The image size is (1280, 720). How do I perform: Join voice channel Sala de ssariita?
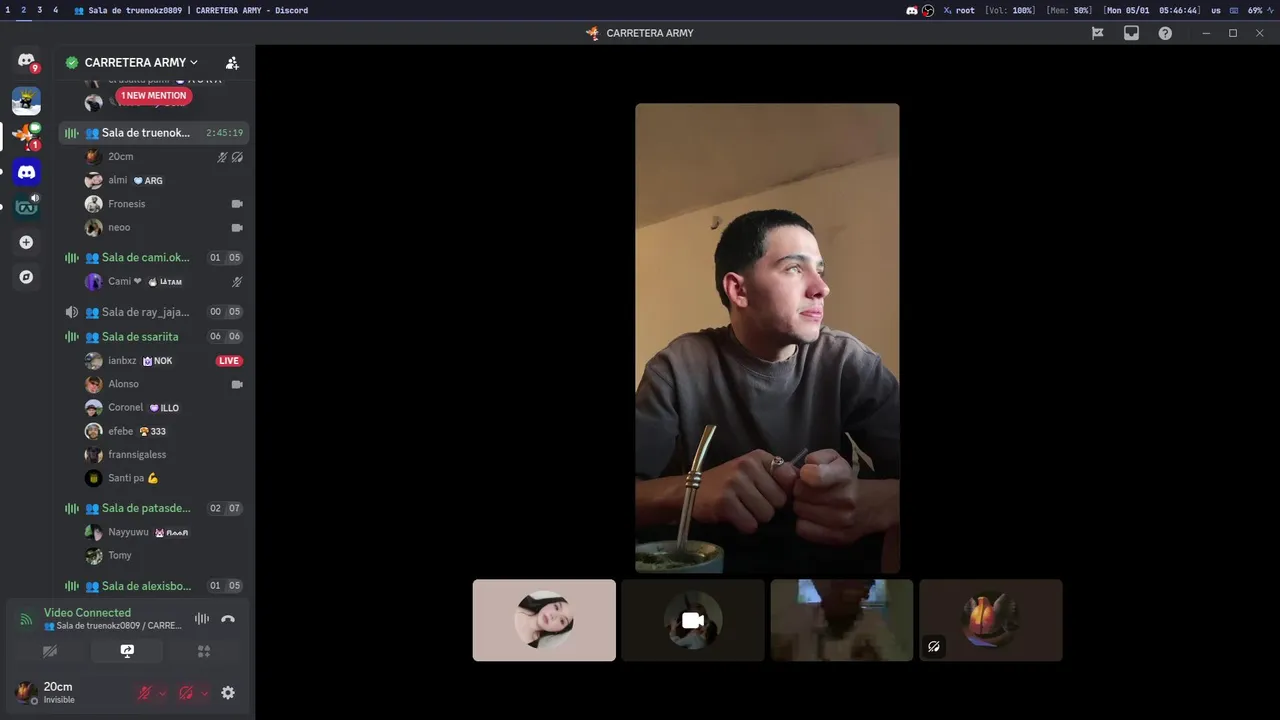coord(154,337)
